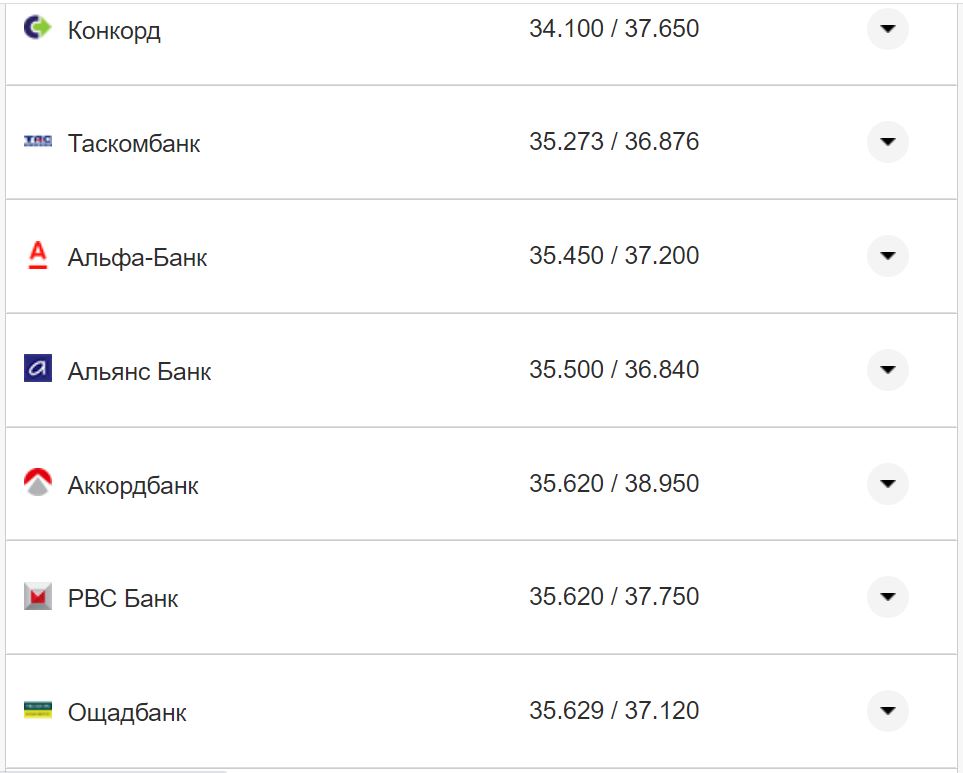Click the РВС Банк envelope logo
Viewport: 963px width, 773px height.
click(x=37, y=597)
